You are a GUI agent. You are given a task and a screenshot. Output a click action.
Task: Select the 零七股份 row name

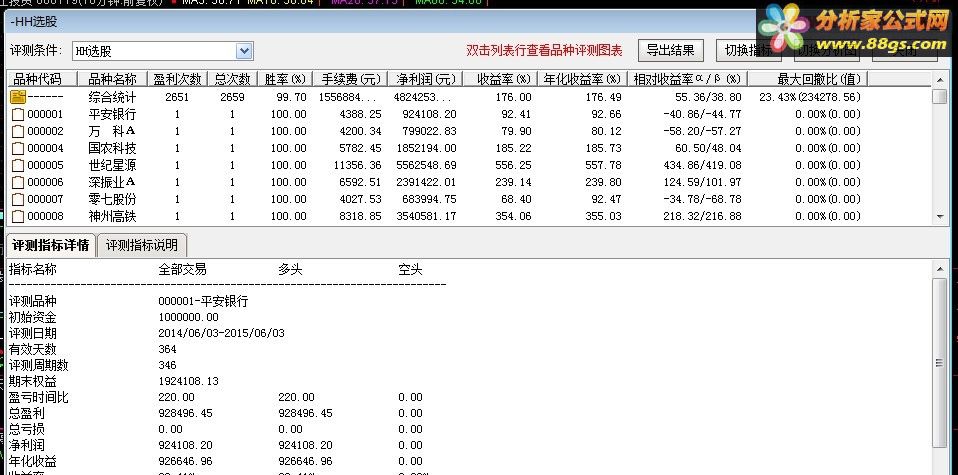(x=112, y=199)
